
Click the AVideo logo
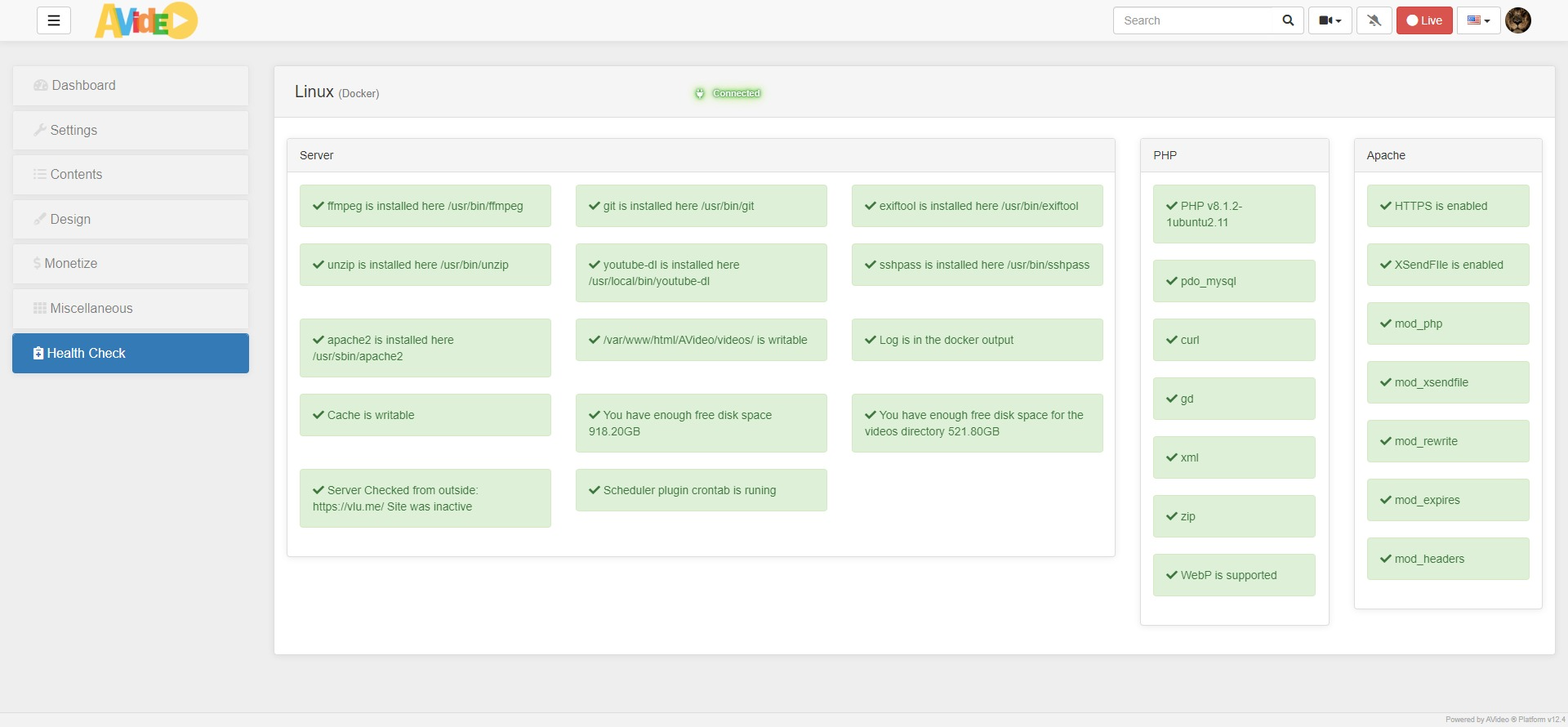(146, 20)
